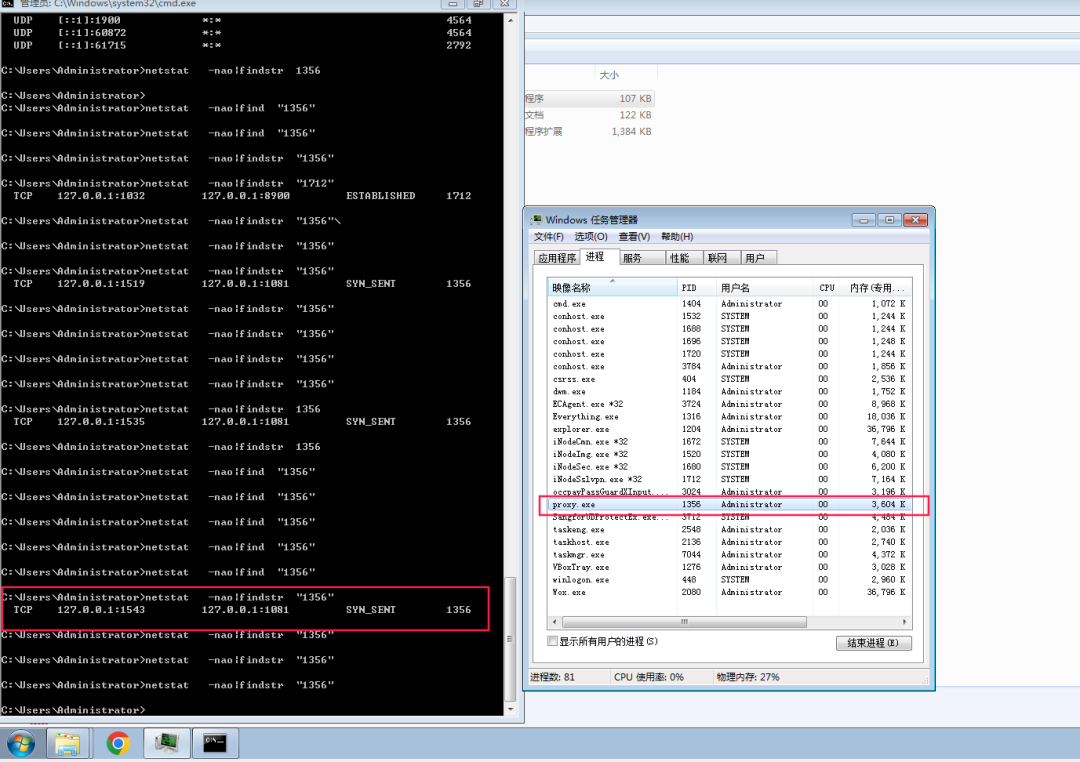The height and width of the screenshot is (762, 1080).
Task: Select taskmgr.exe process row
Action: click(x=730, y=555)
